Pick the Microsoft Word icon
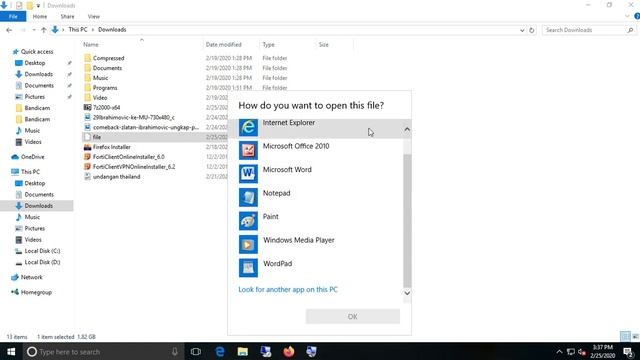 pyautogui.click(x=248, y=174)
